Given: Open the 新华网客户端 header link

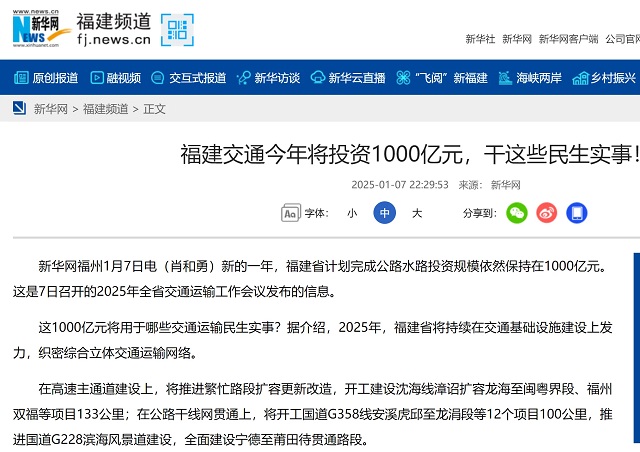Looking at the screenshot, I should (568, 39).
